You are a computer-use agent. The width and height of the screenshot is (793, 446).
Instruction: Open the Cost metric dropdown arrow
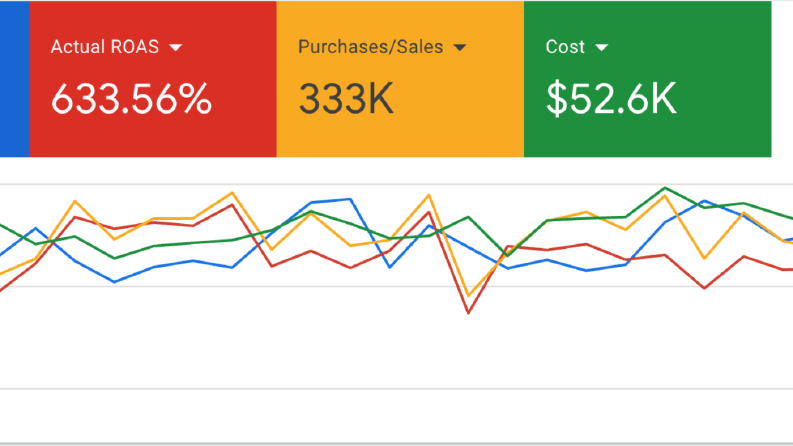[601, 48]
